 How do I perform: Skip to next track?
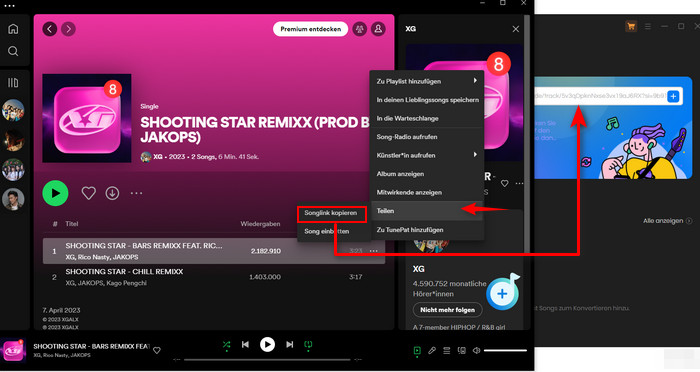tap(290, 344)
